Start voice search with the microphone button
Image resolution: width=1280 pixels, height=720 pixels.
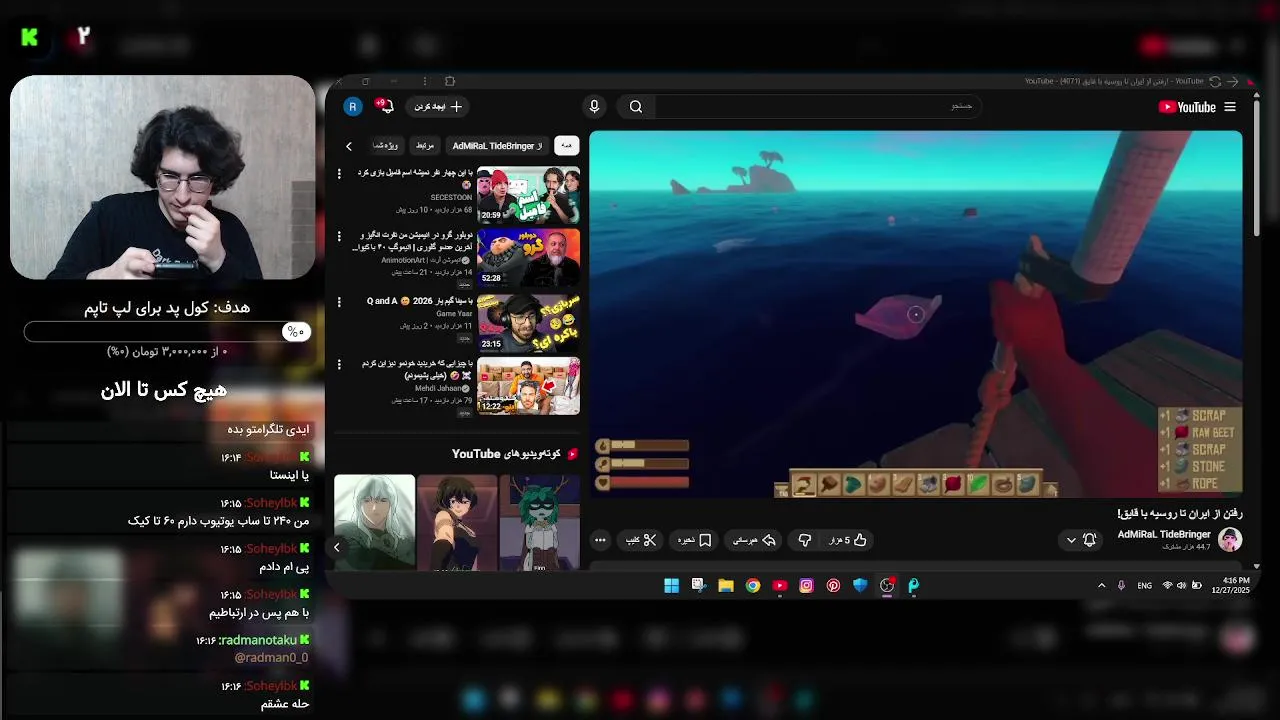point(594,107)
